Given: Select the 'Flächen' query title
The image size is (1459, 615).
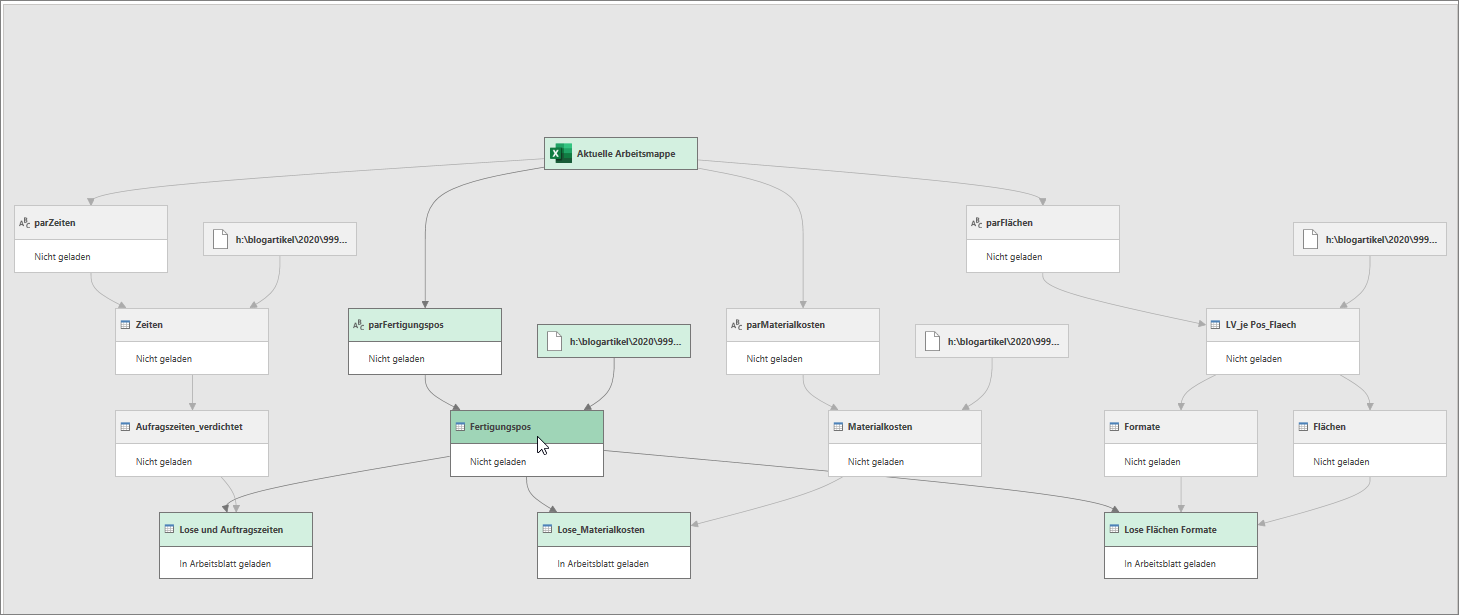Looking at the screenshot, I should coord(1330,427).
